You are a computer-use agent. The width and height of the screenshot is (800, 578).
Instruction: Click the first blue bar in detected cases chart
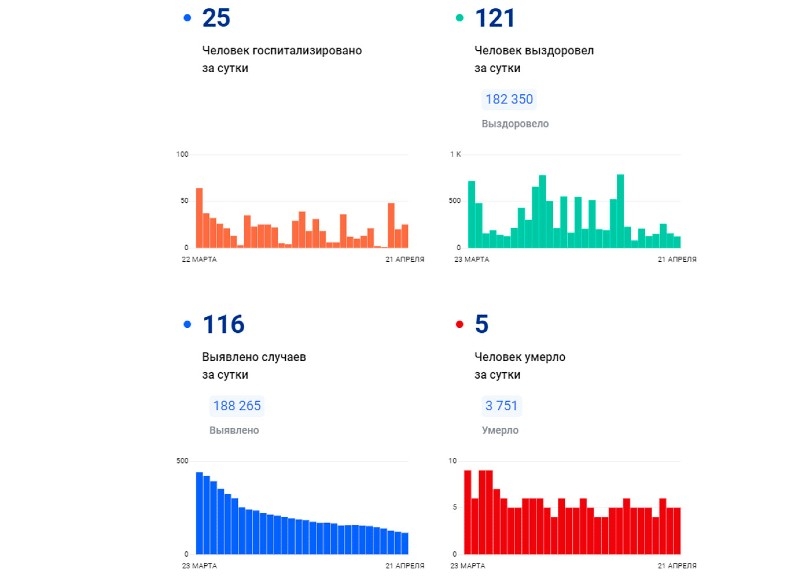coord(199,513)
